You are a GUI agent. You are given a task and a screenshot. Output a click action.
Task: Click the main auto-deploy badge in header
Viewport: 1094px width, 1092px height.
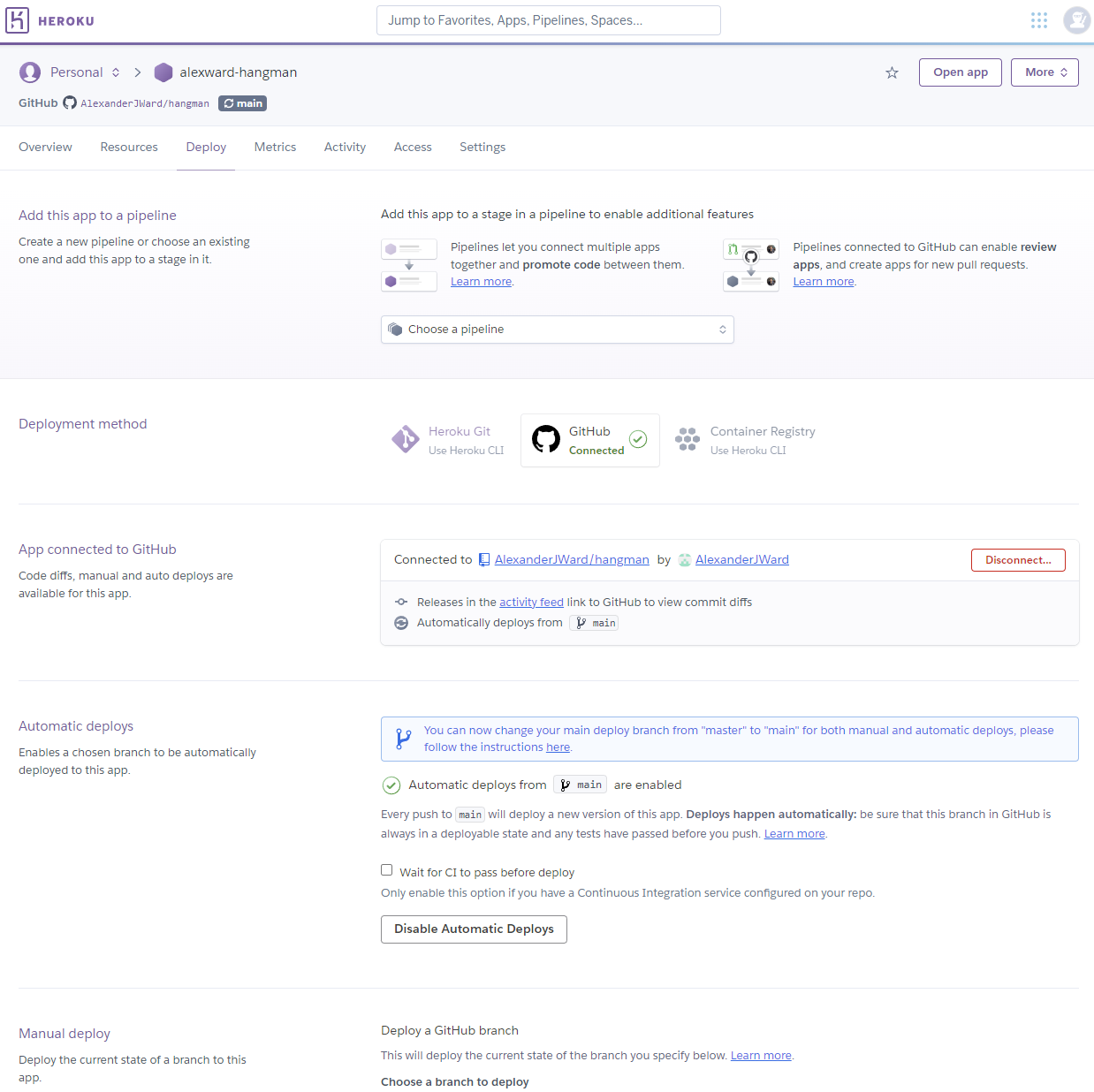coord(242,103)
